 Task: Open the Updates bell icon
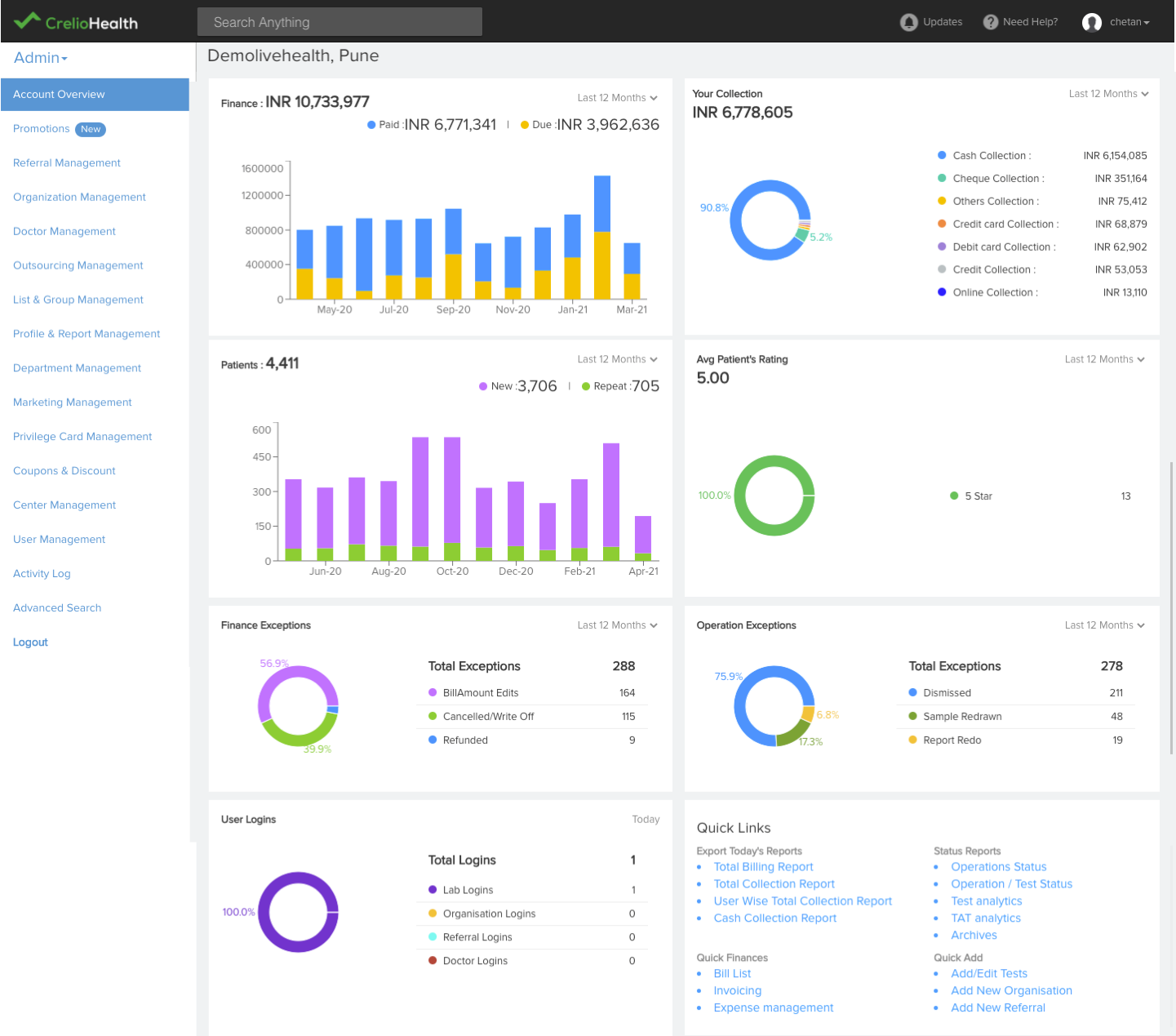(x=908, y=22)
